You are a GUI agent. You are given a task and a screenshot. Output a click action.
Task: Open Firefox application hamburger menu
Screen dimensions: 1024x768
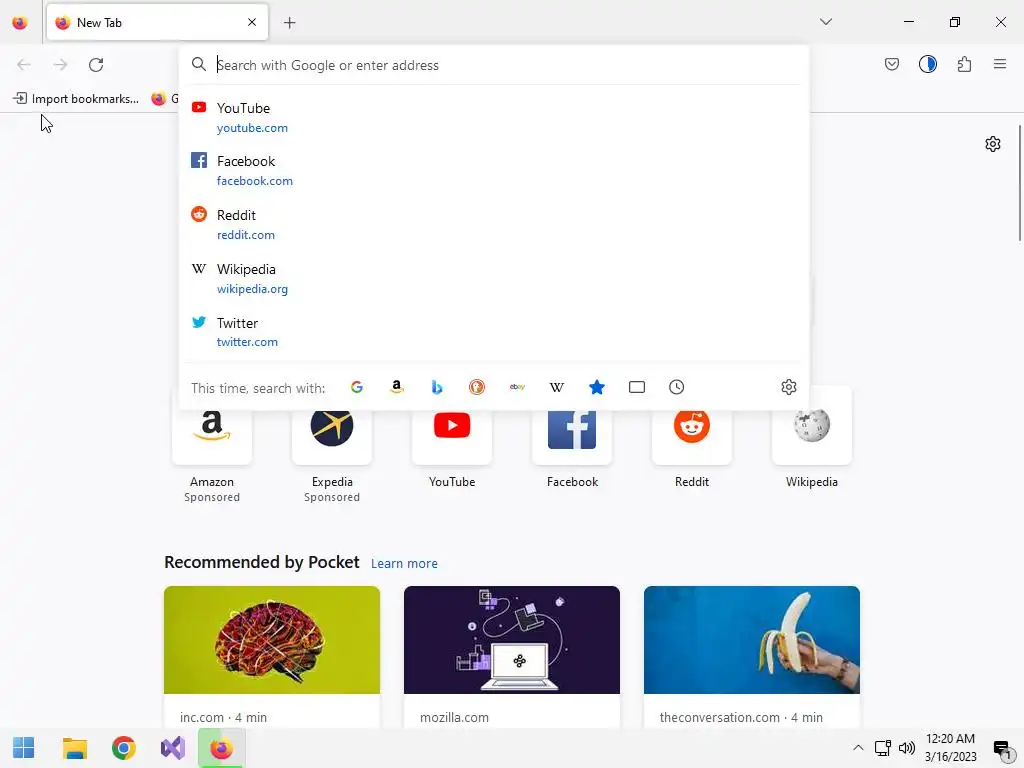1000,64
